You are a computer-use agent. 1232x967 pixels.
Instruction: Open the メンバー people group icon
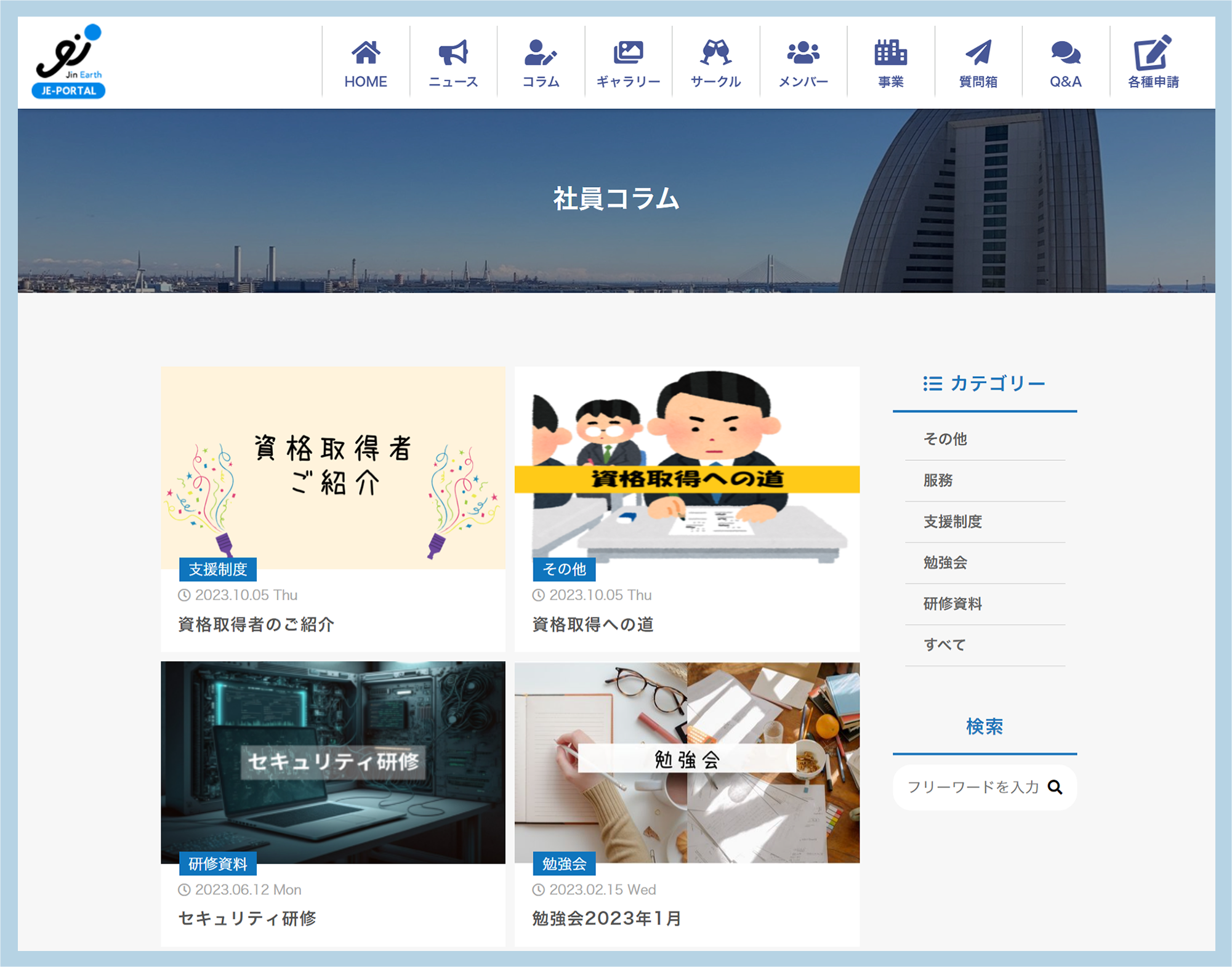[x=803, y=52]
